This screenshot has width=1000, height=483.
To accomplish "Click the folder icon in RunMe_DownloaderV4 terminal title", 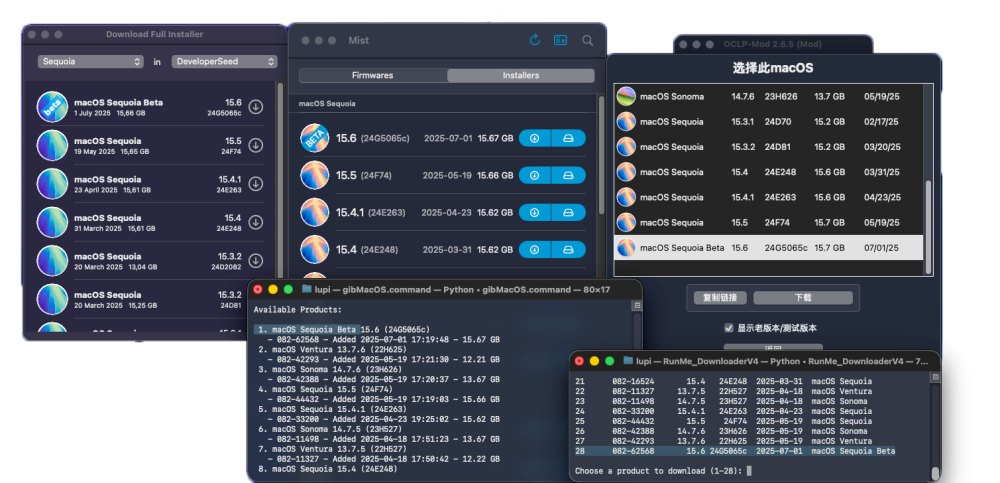I will (628, 360).
